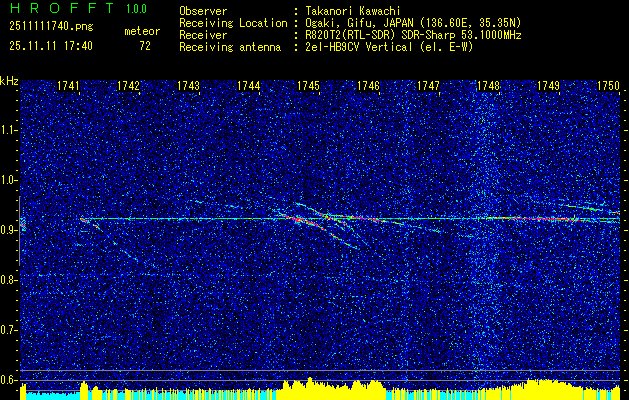The height and width of the screenshot is (400, 629).
Task: Click the timestamp 25.11.11 17:40
Action: 51,46
